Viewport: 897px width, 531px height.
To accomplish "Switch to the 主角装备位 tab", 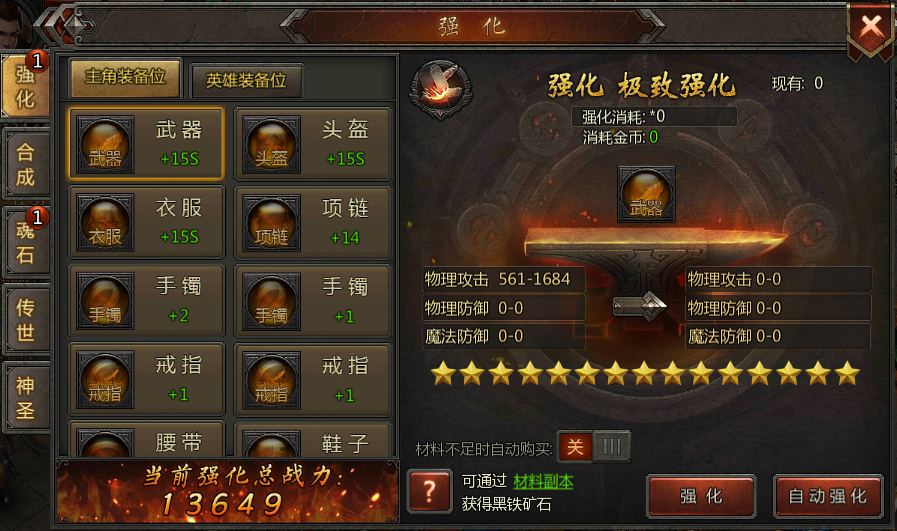I will click(125, 77).
